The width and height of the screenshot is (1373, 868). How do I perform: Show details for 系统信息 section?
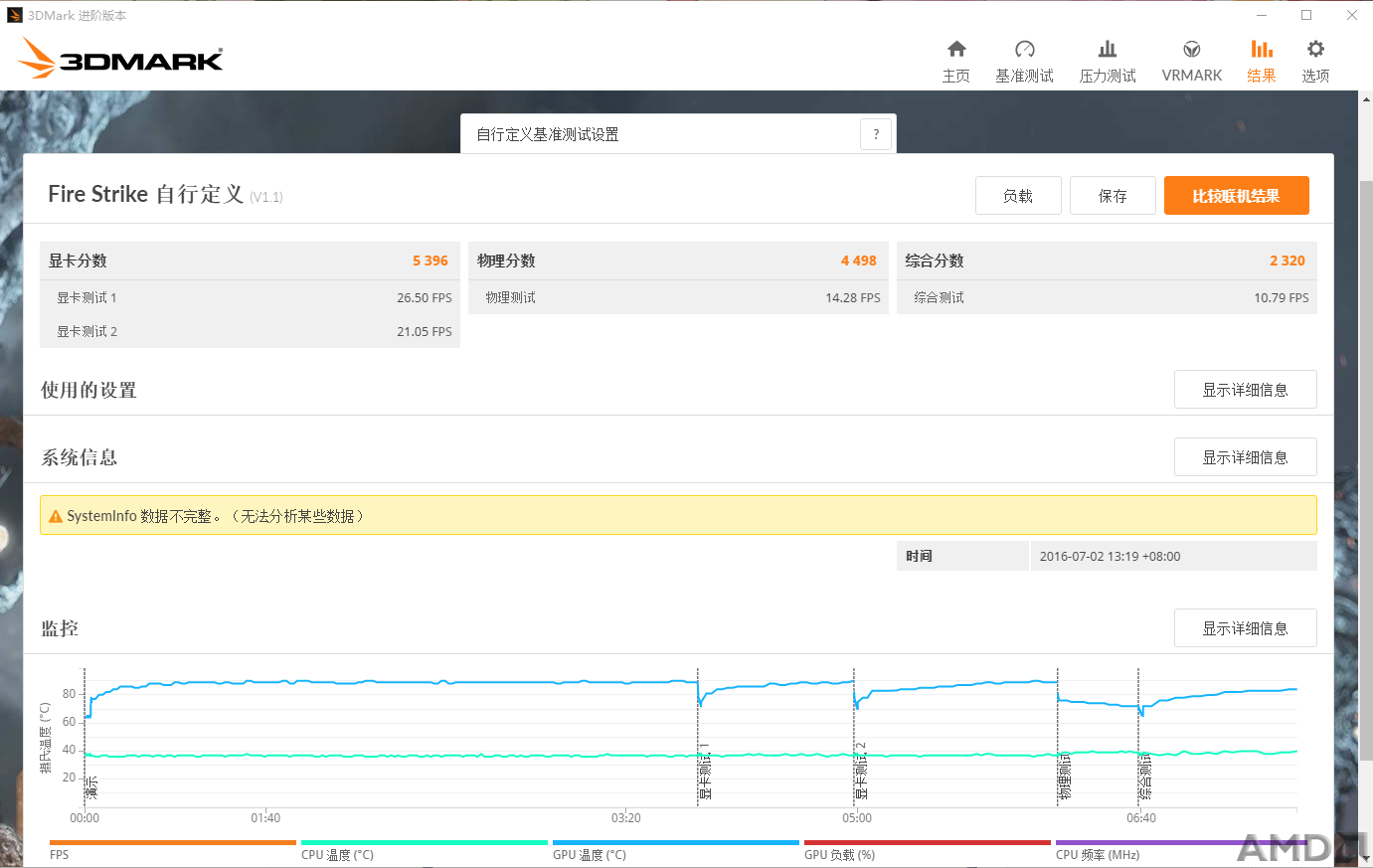[1246, 457]
